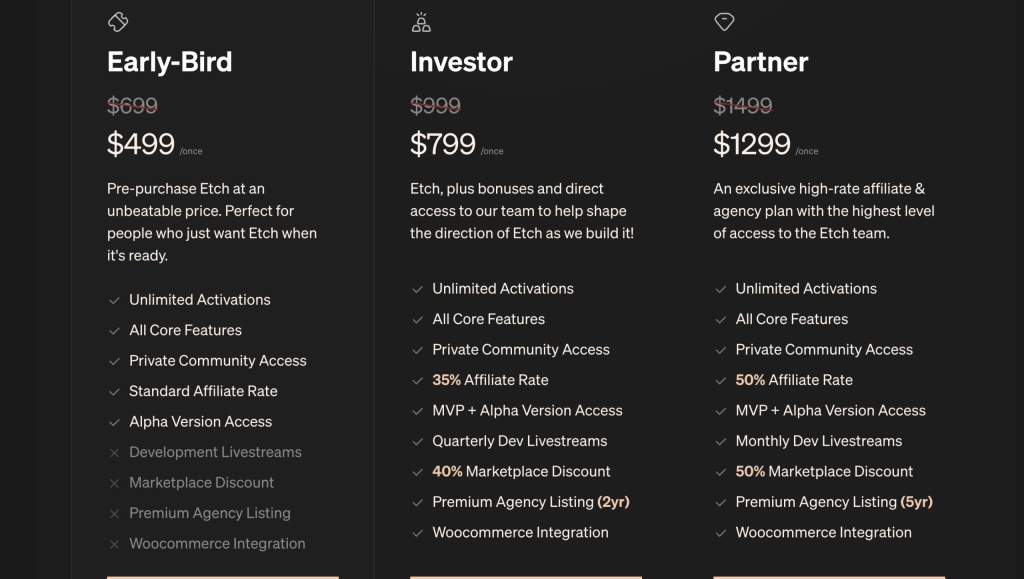The height and width of the screenshot is (579, 1024).
Task: Click the Partner plan heading
Action: click(761, 62)
